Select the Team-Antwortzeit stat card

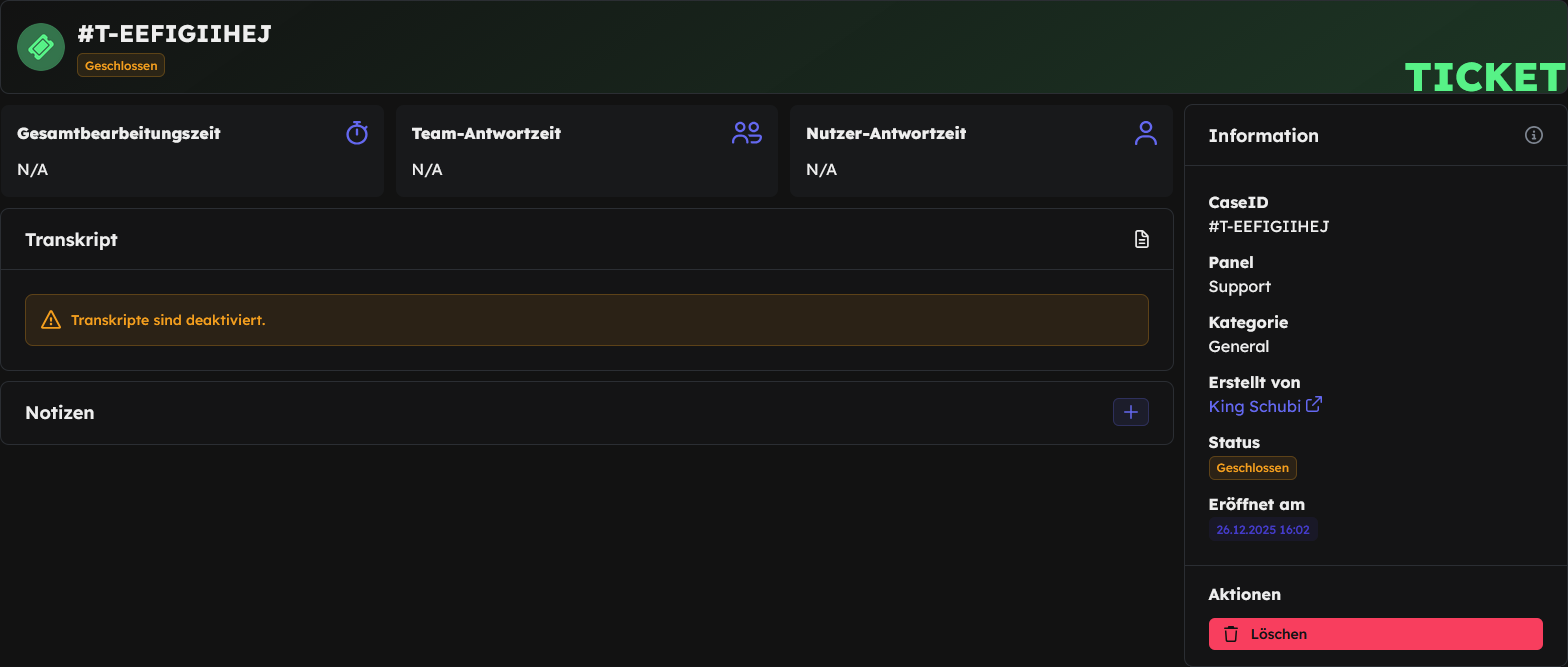pyautogui.click(x=586, y=150)
